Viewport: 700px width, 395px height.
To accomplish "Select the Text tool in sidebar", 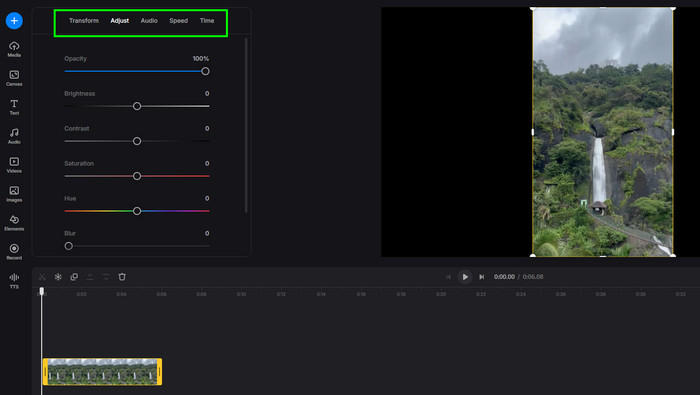I will point(14,107).
